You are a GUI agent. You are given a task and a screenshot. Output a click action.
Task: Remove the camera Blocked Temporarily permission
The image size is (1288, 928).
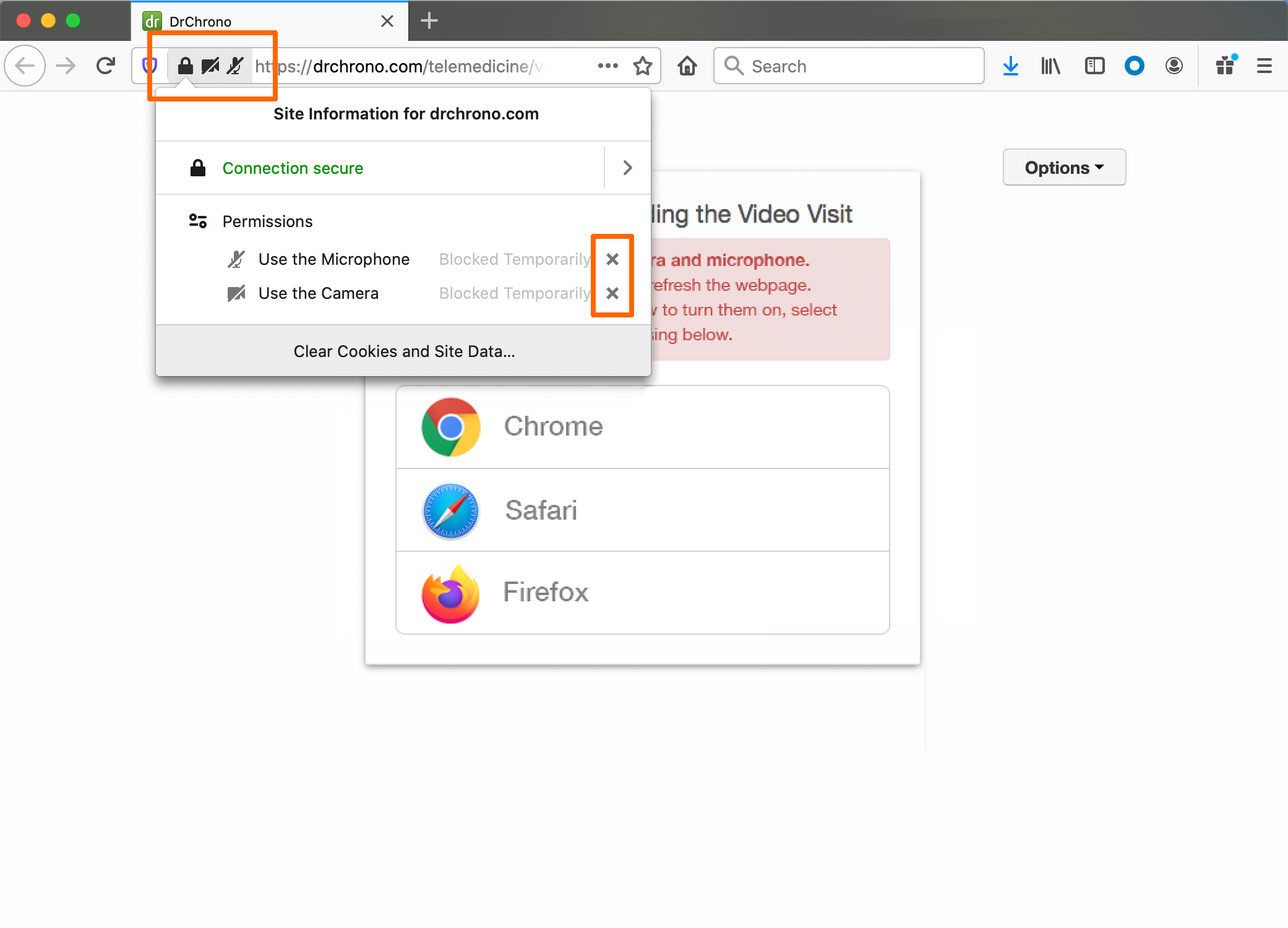(612, 293)
